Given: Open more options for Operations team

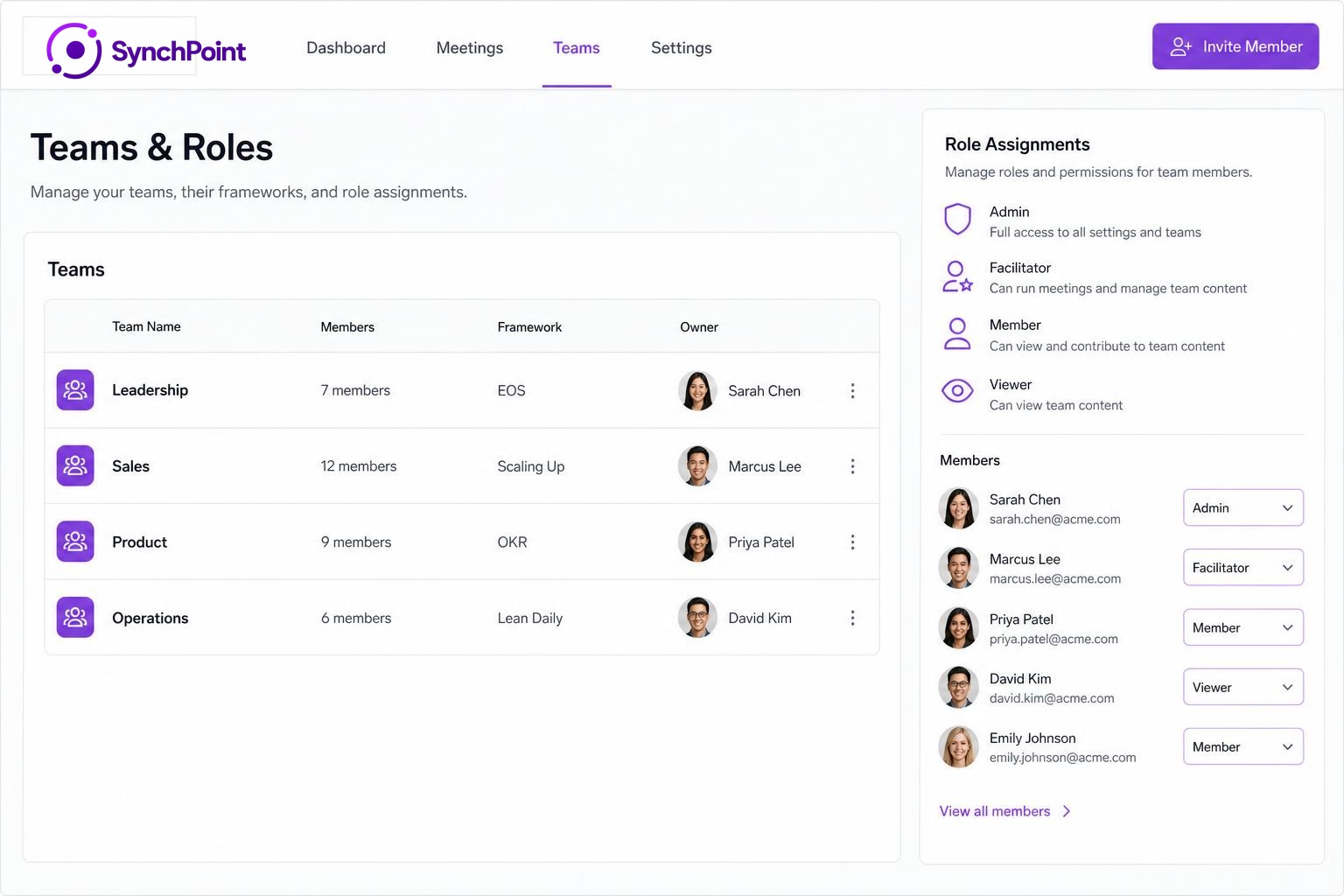Looking at the screenshot, I should 852,619.
